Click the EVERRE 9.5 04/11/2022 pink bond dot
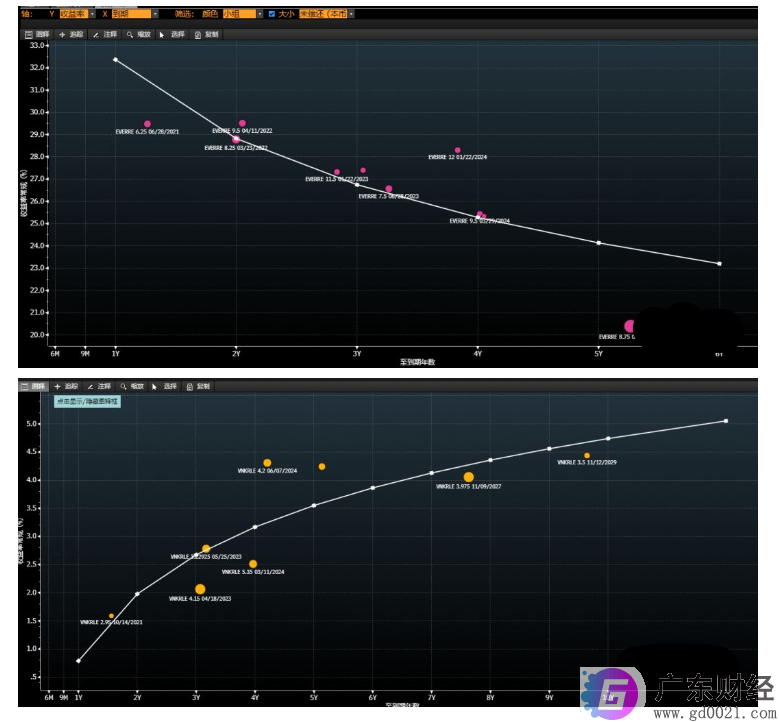The width and height of the screenshot is (779, 722). [x=242, y=123]
